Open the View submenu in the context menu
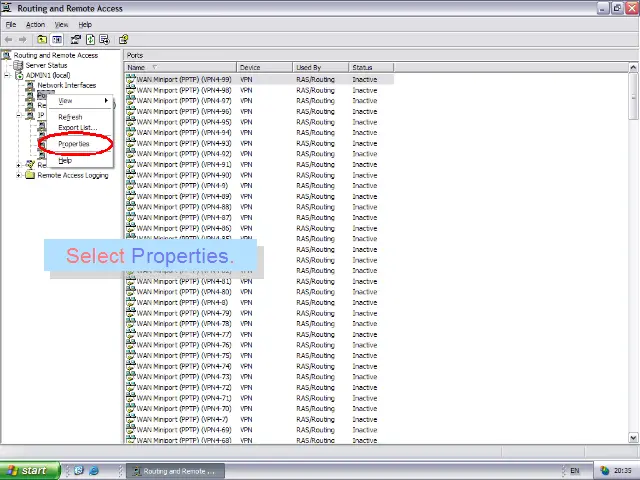 [x=80, y=100]
